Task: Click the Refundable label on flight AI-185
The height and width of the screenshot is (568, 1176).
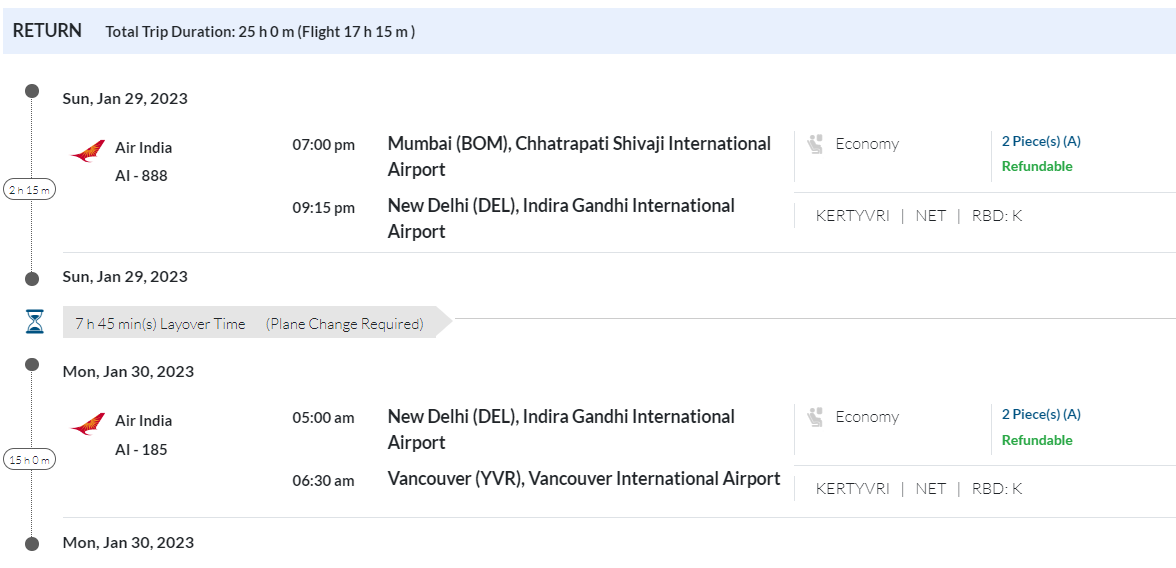Action: (1037, 440)
